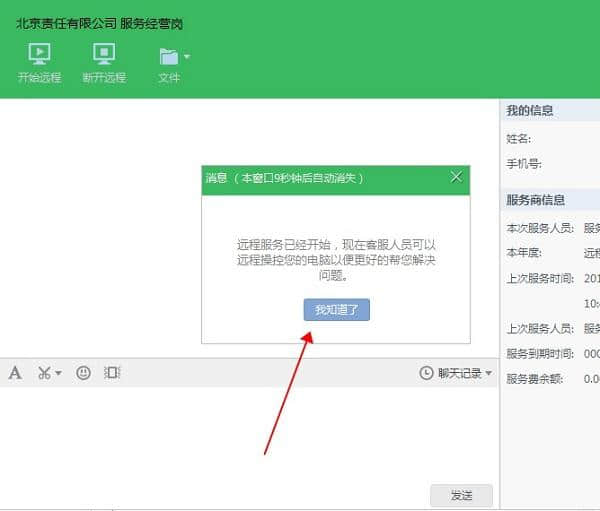Select the scissors screenshot tool
The width and height of the screenshot is (600, 511).
(x=44, y=373)
